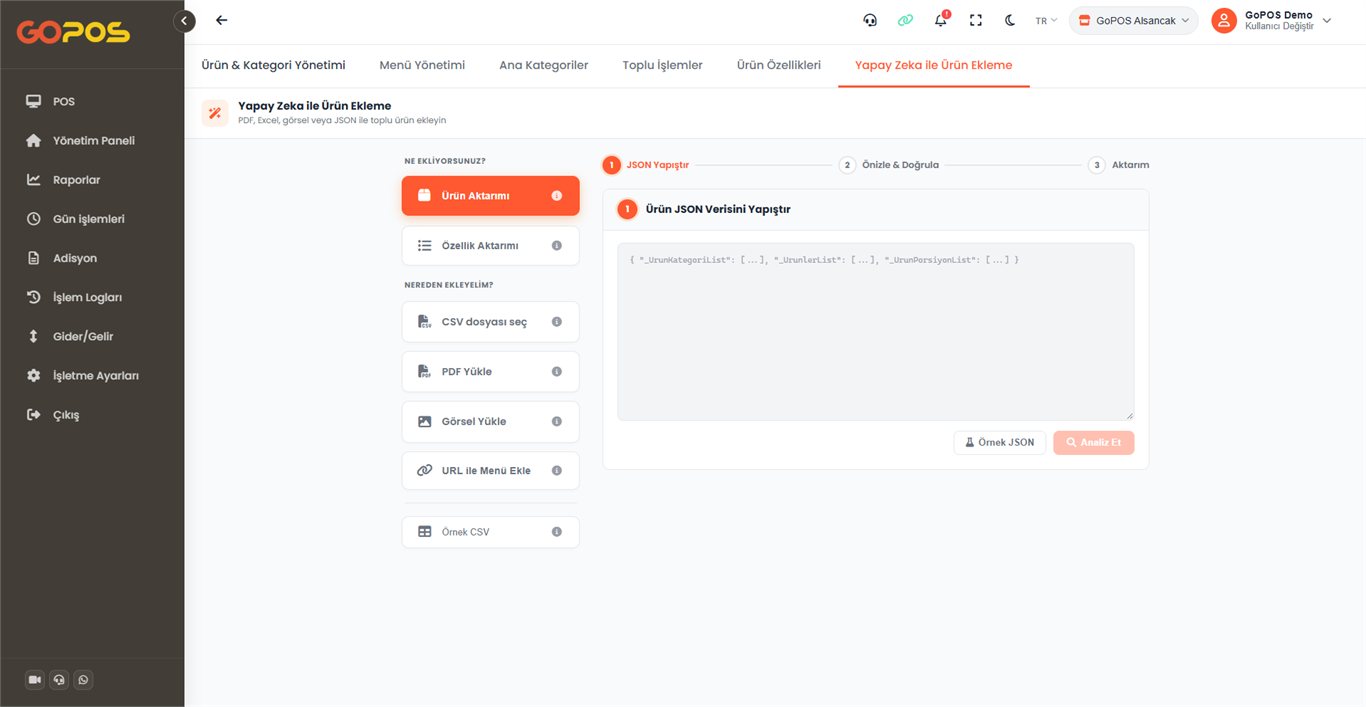Screen dimensions: 1366x707
Task: Click info icon on Özellik Aktarımı
Action: (x=557, y=246)
